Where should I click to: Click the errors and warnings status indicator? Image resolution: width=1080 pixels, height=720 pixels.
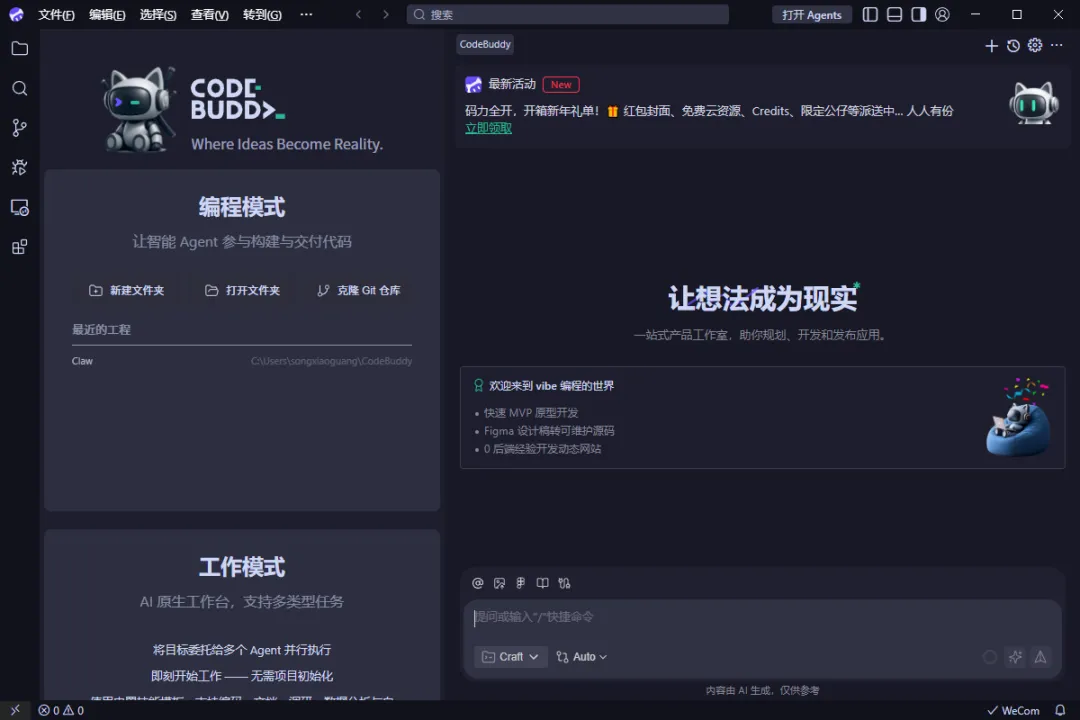tap(61, 710)
